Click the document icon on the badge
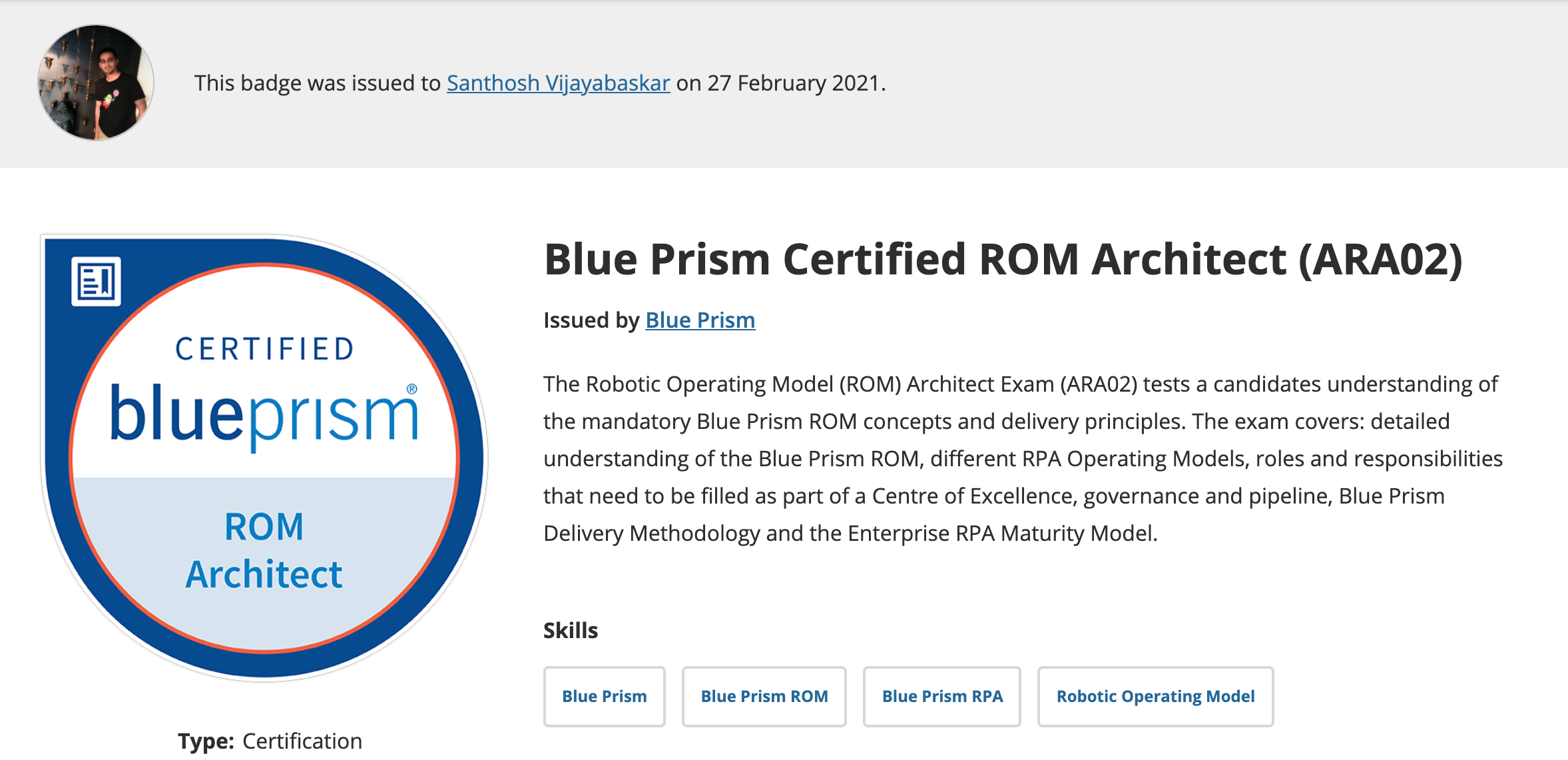Viewport: 1568px width, 760px height. [x=96, y=281]
